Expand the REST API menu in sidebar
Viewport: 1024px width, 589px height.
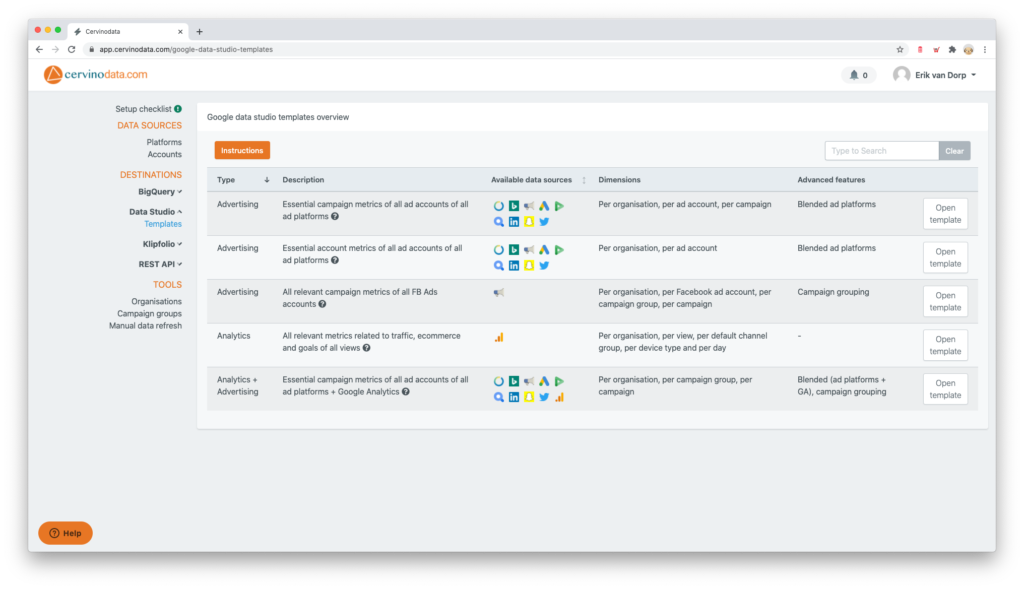[x=160, y=264]
